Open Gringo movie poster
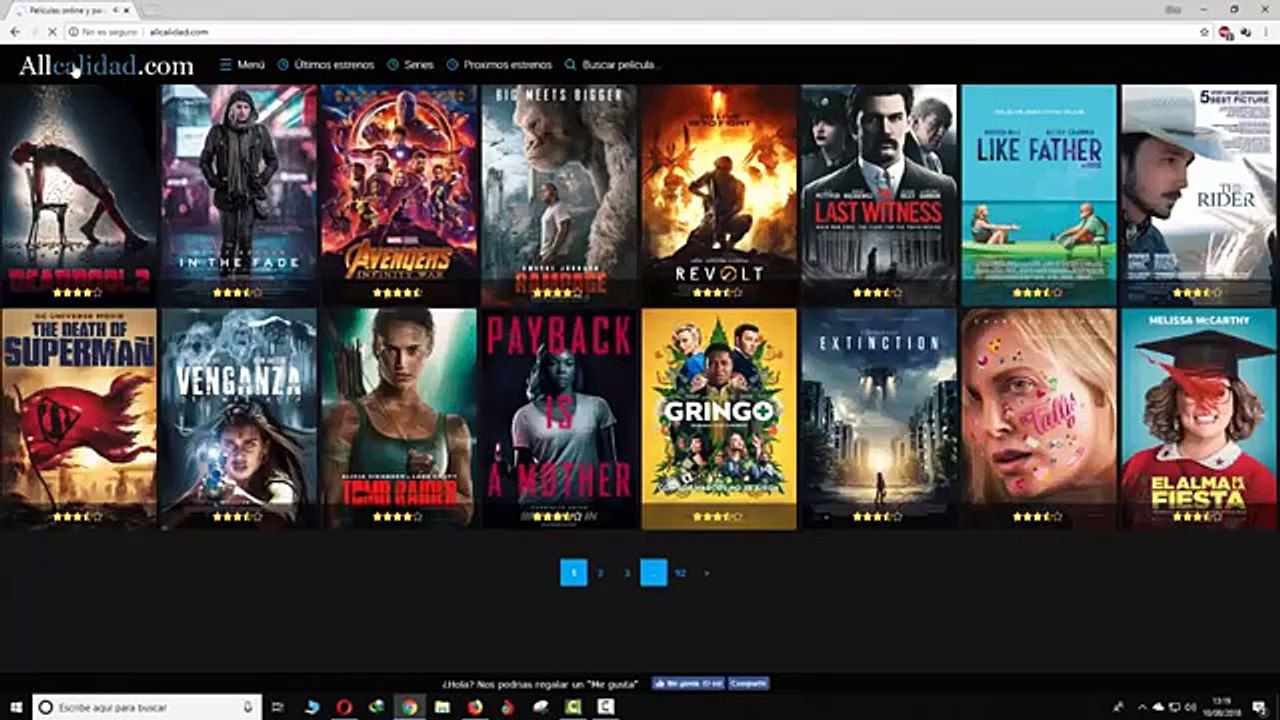 point(719,419)
